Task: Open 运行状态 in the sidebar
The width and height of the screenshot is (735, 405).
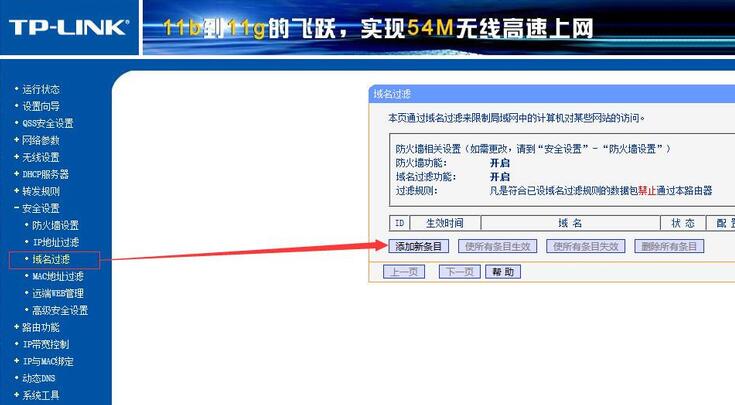Action: [41, 89]
